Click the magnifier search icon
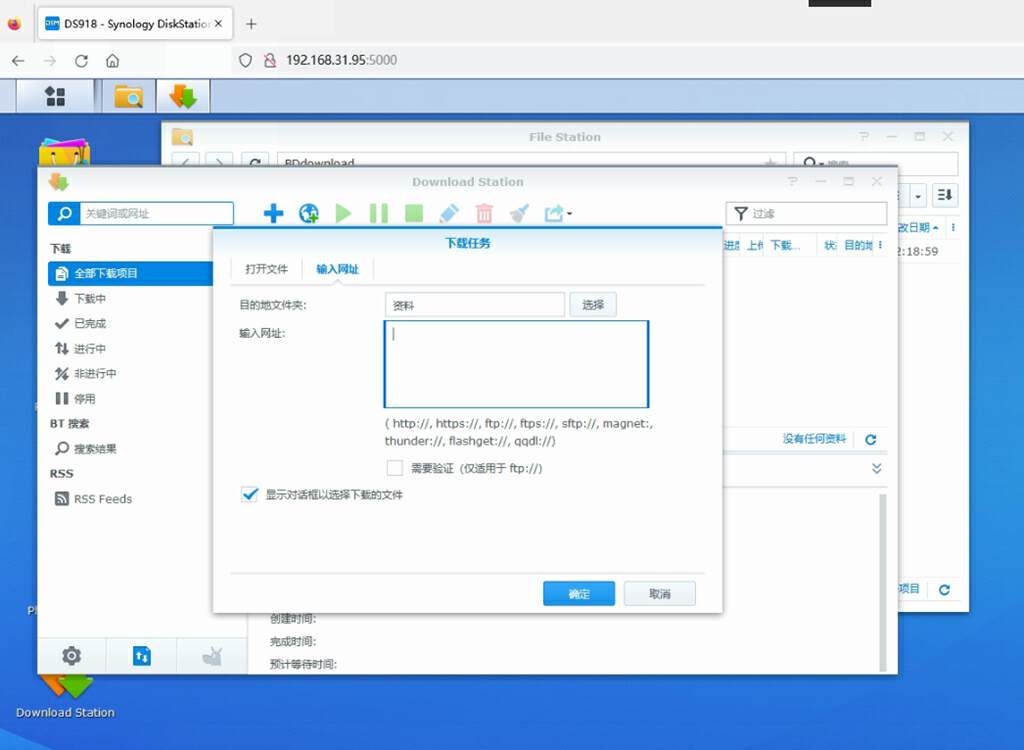 point(64,214)
